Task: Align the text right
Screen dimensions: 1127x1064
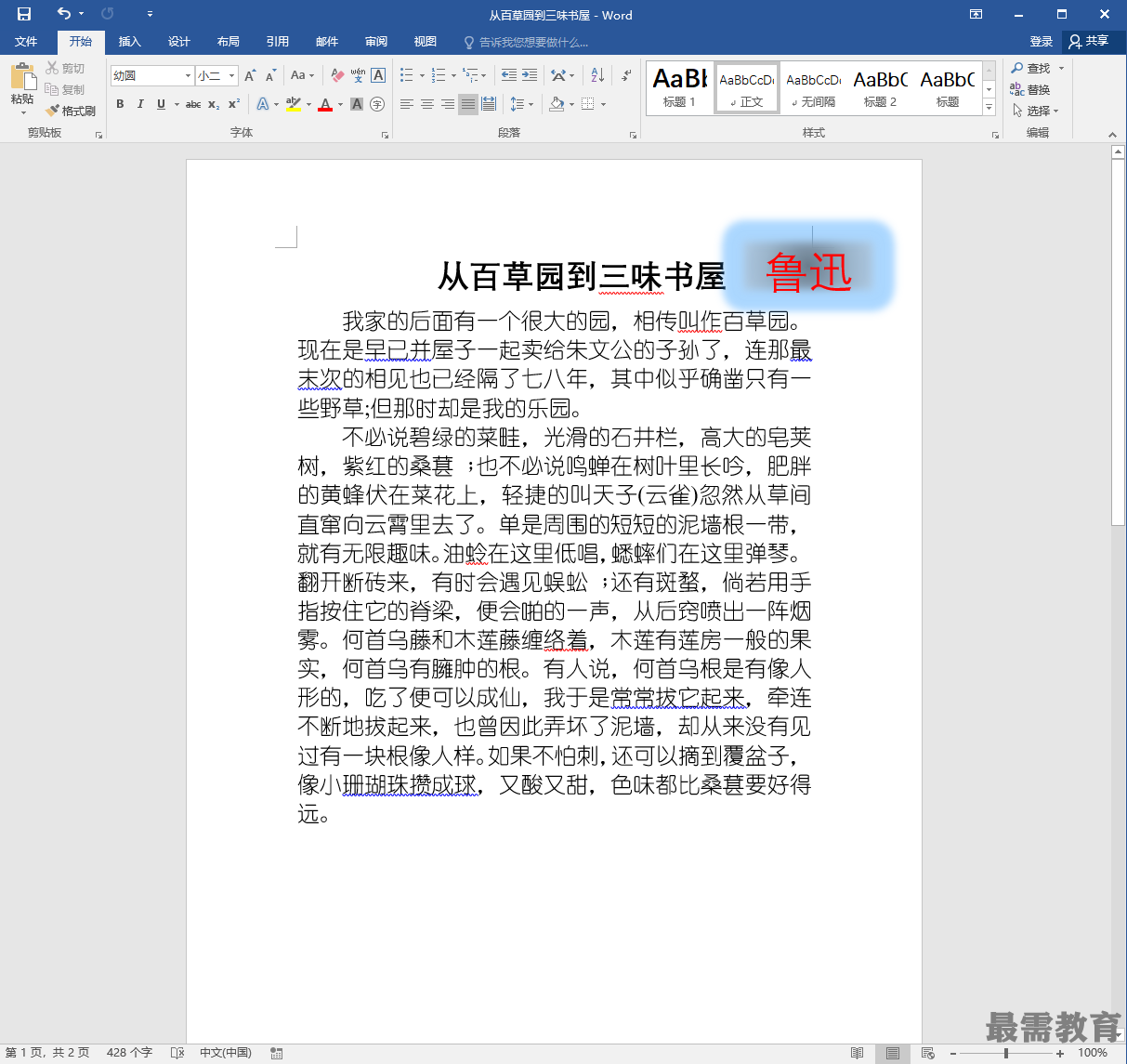Action: pos(448,104)
